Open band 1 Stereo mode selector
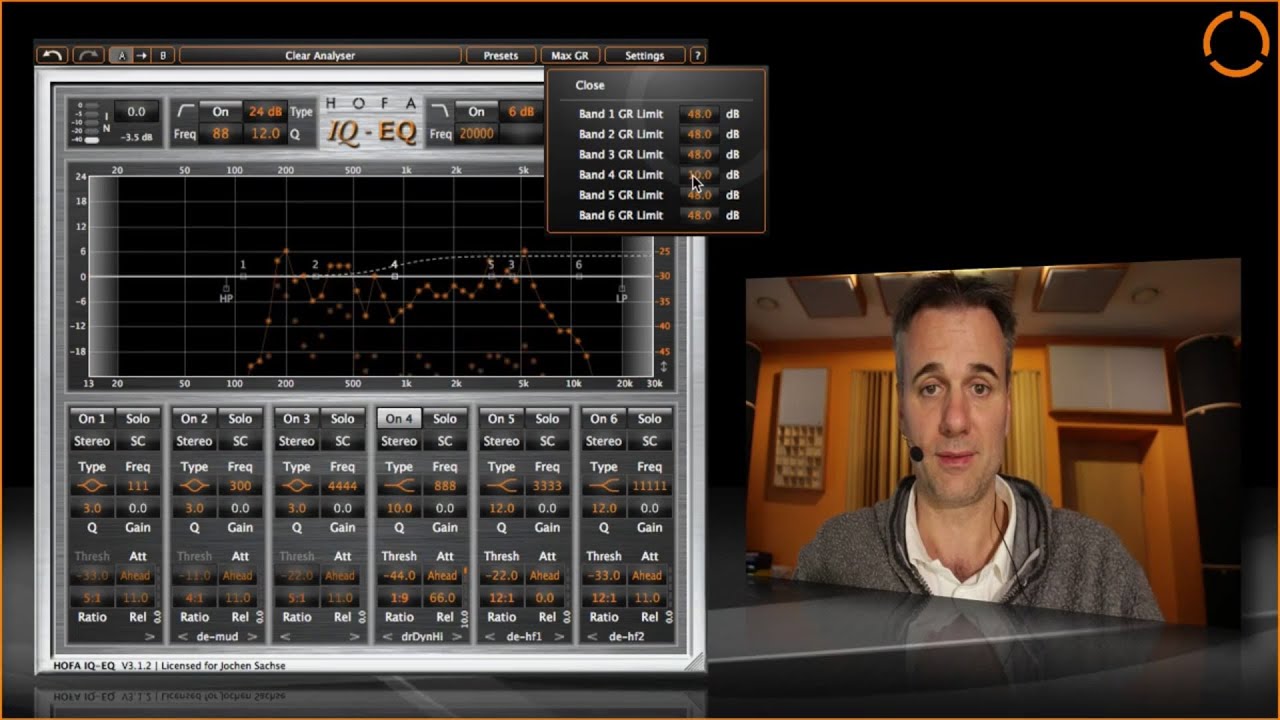The image size is (1280, 720). pos(92,441)
